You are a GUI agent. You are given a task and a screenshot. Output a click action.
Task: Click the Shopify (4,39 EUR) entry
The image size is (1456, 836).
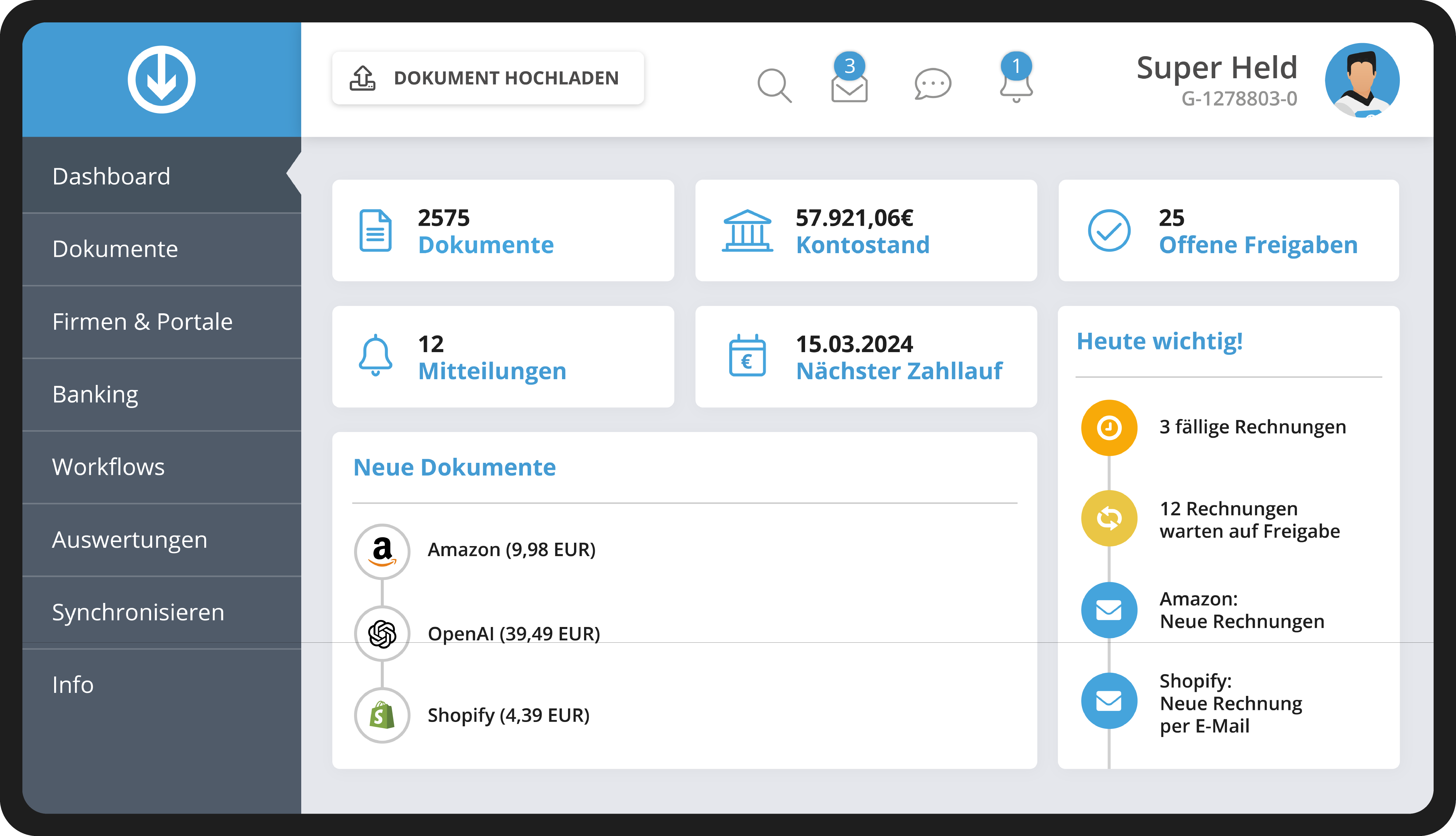[x=509, y=715]
